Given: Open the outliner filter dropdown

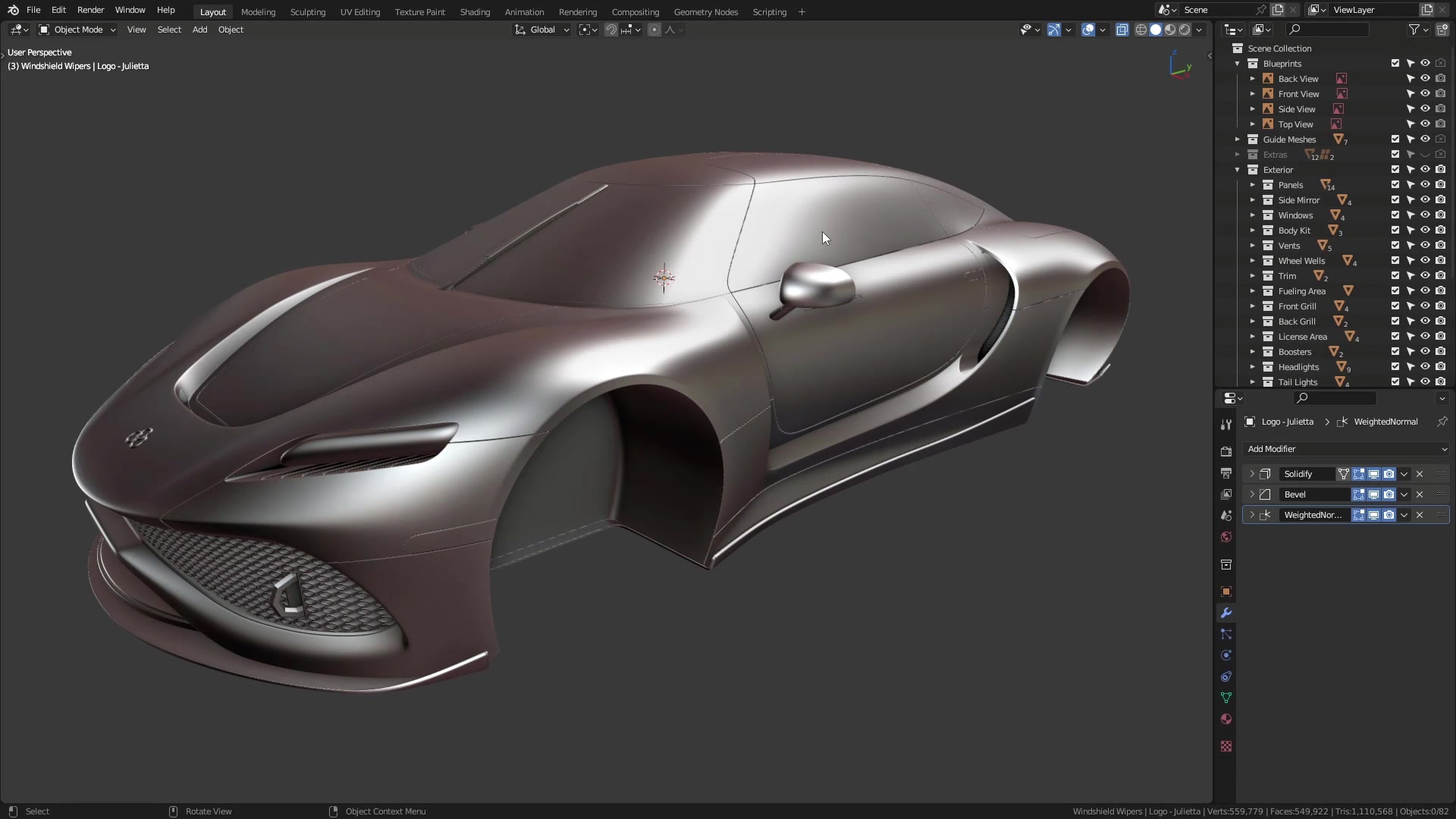Looking at the screenshot, I should [1418, 30].
